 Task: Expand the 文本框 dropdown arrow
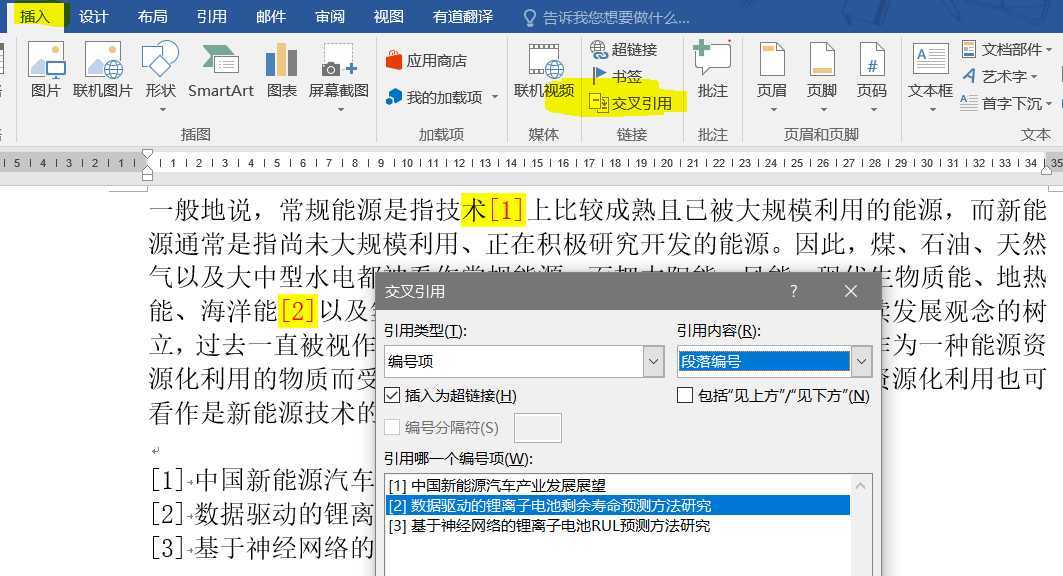(x=931, y=109)
